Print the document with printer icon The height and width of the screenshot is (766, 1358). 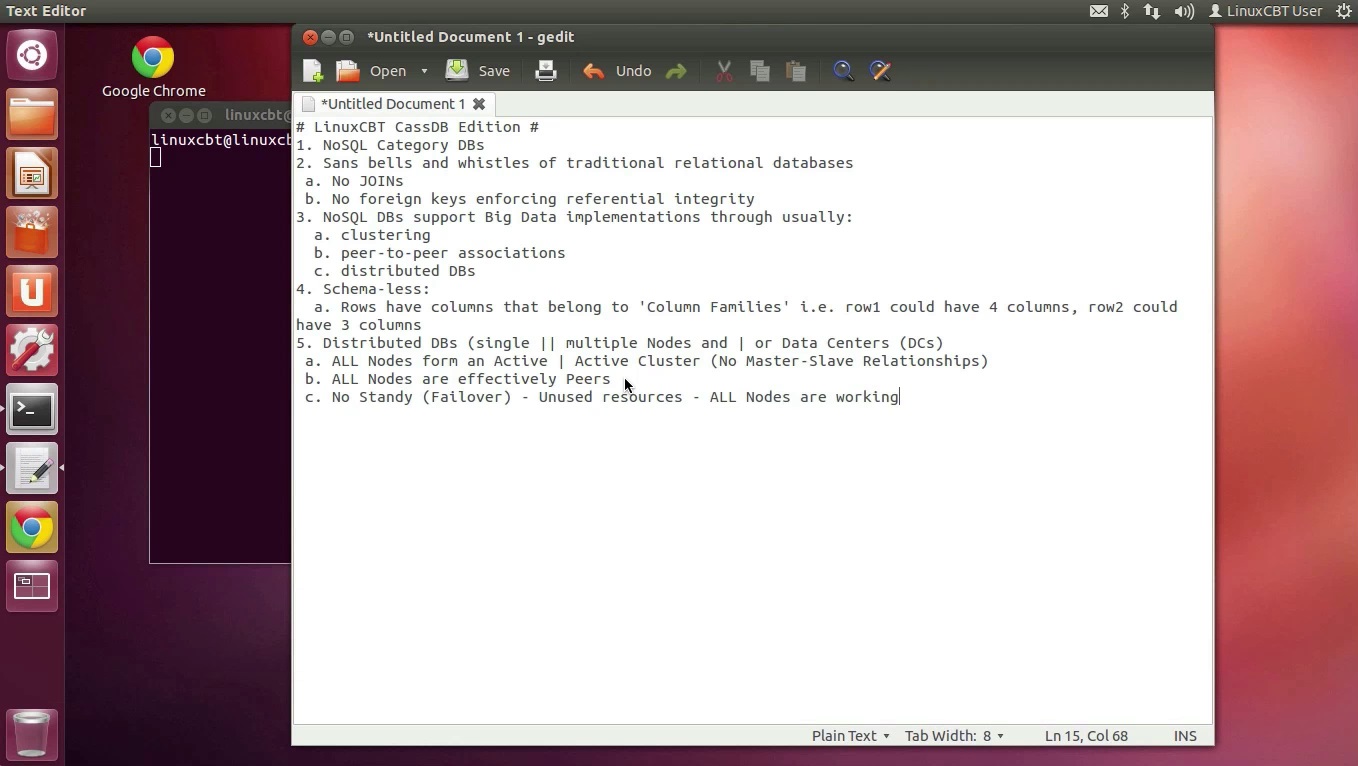point(546,71)
